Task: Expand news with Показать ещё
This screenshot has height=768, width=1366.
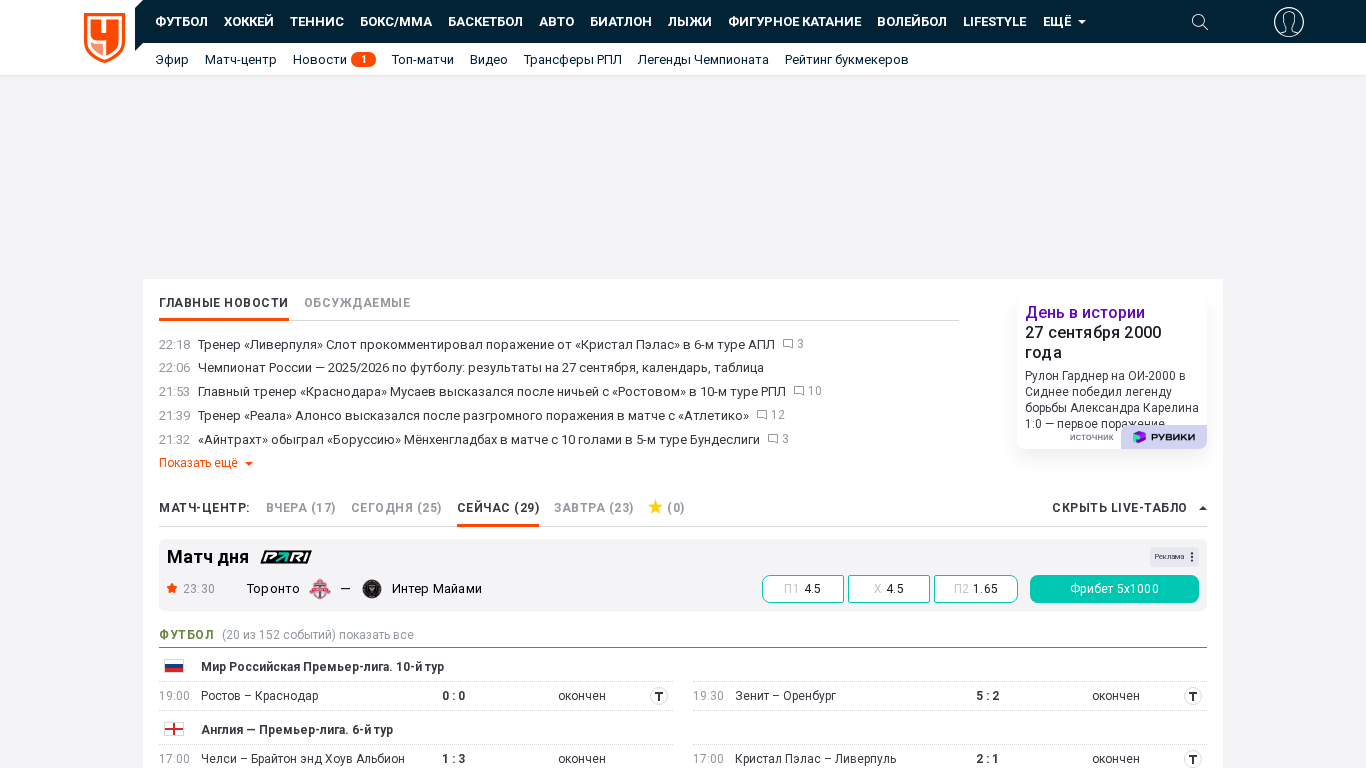Action: [206, 463]
